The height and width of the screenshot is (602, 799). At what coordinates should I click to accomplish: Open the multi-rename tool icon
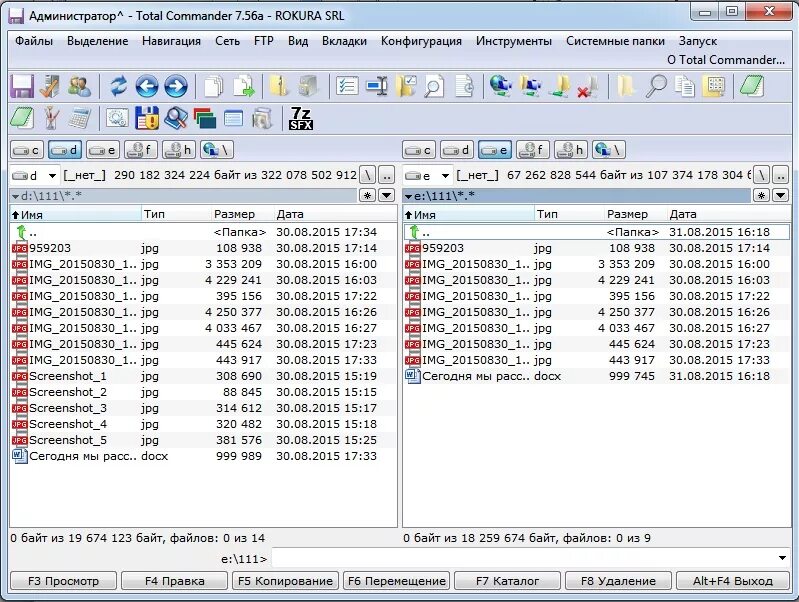[377, 86]
